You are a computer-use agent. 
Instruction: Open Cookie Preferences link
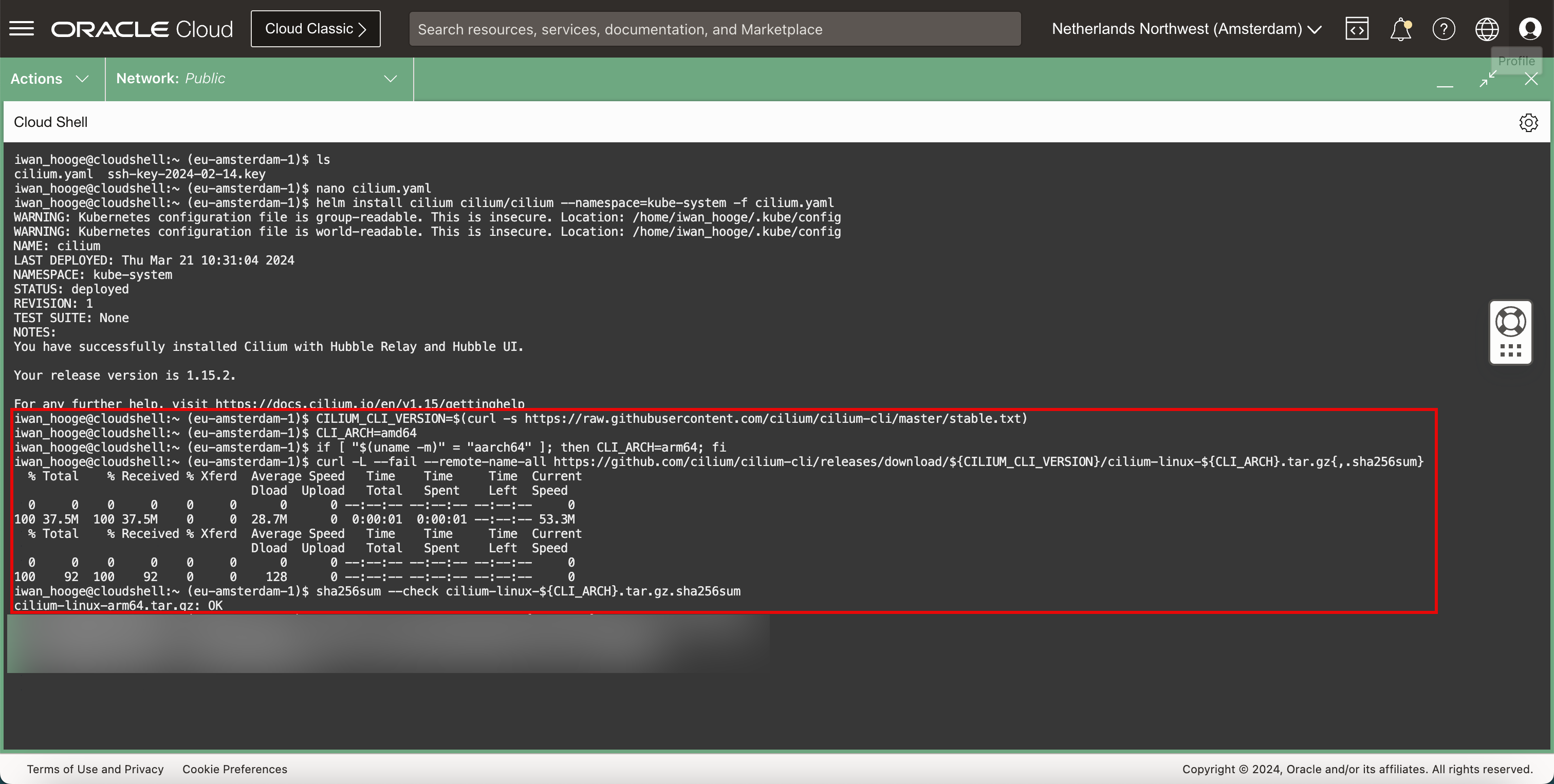(235, 769)
